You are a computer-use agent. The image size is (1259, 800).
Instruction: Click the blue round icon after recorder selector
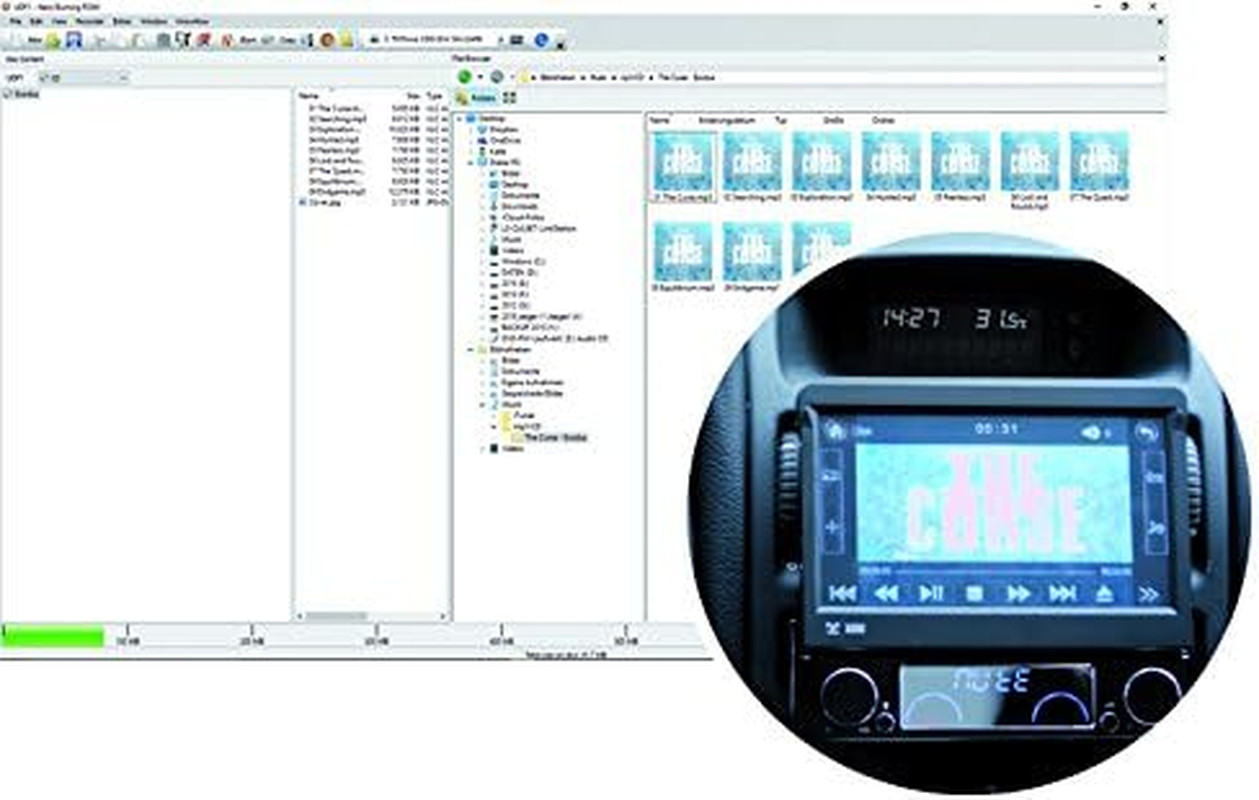click(541, 40)
